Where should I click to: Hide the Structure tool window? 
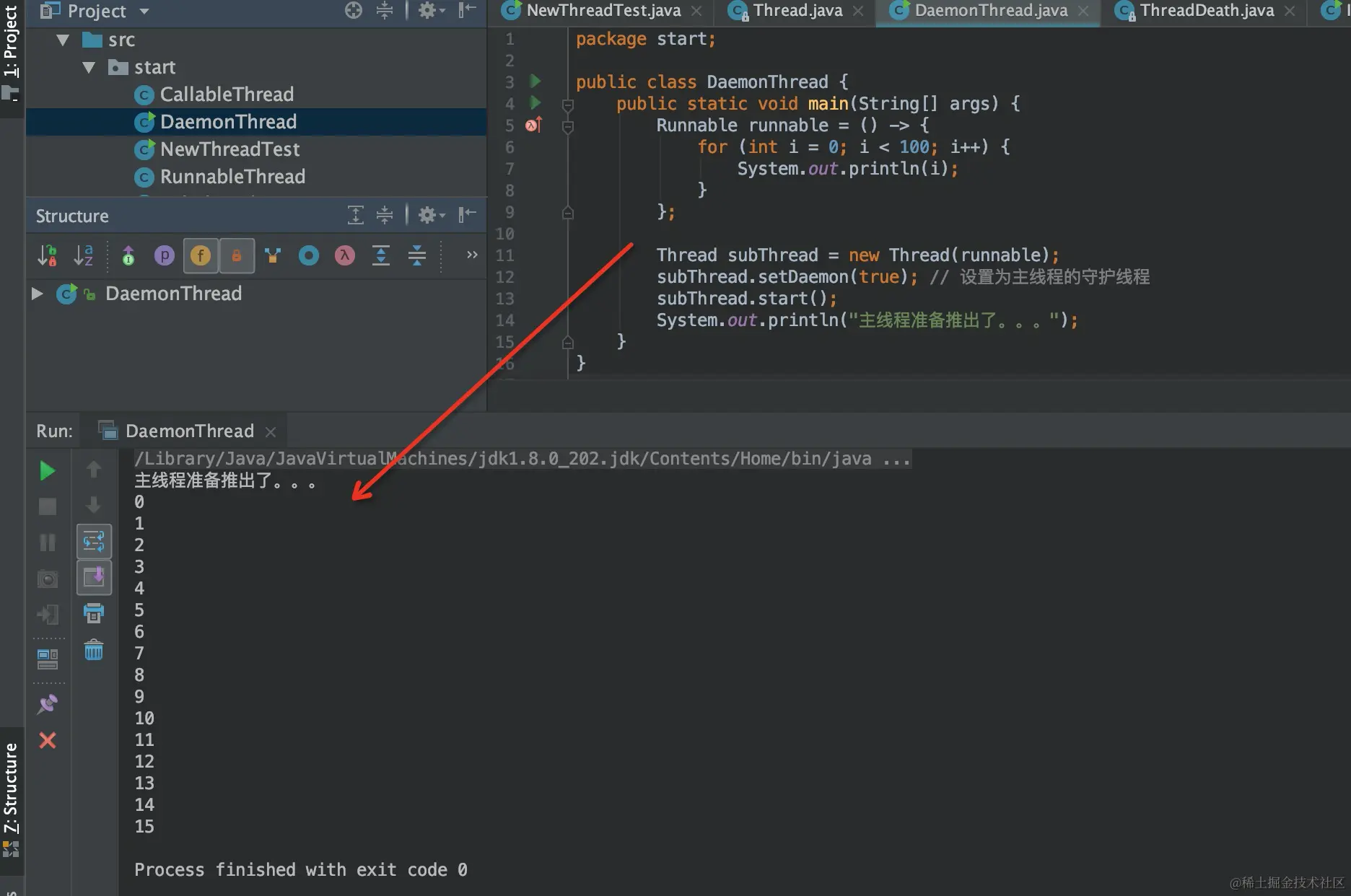coord(468,214)
